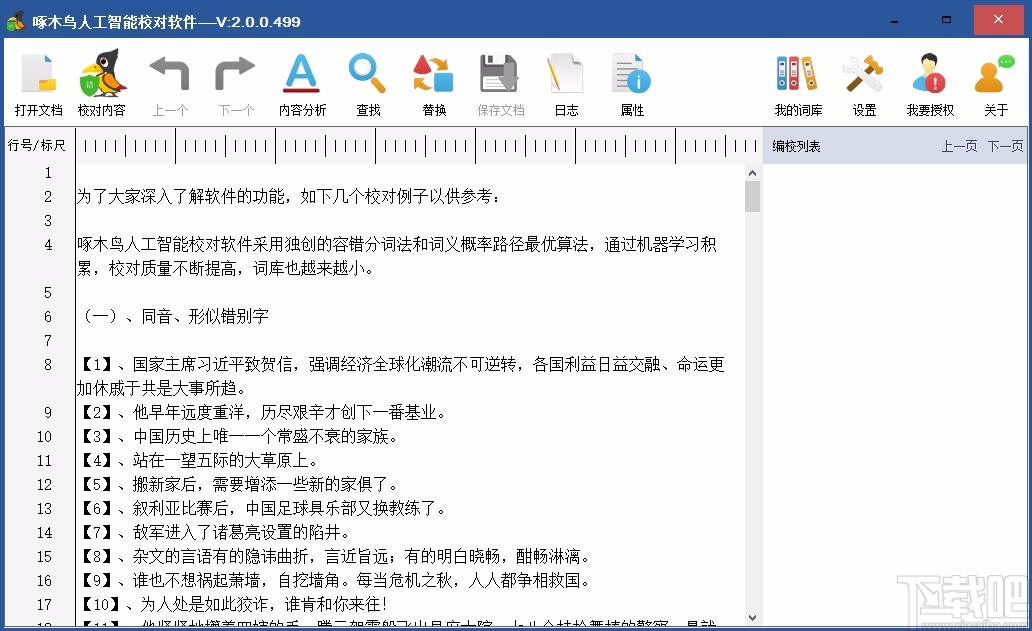Screen dimensions: 1032x631
Task: Click the scrollbar down arrow
Action: click(x=753, y=617)
